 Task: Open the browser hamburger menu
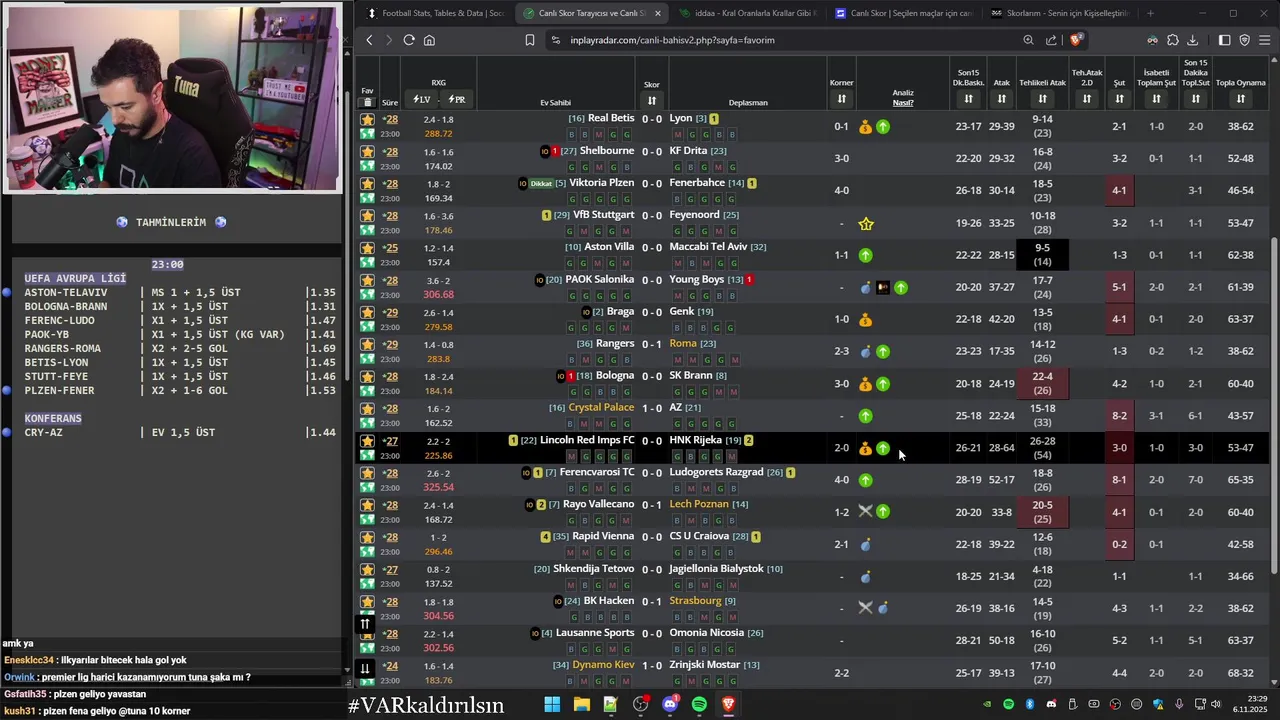(1265, 40)
